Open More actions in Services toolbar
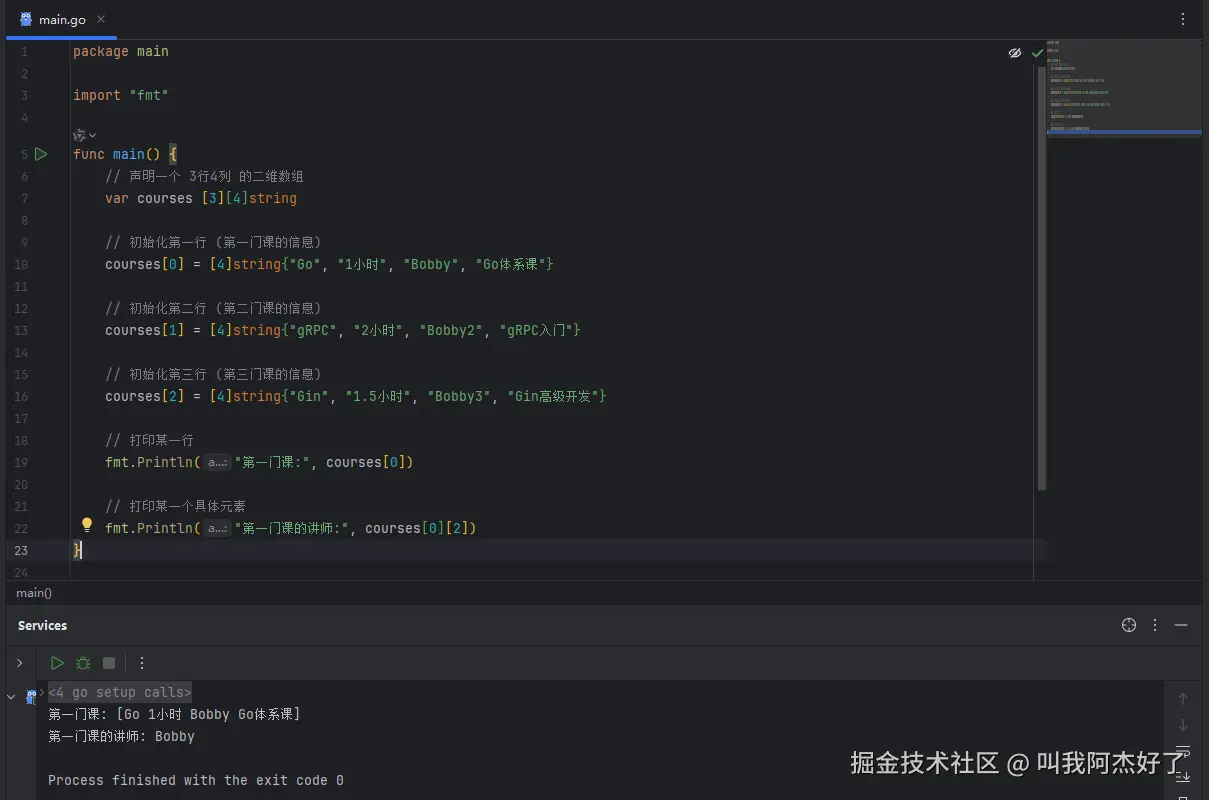The width and height of the screenshot is (1209, 800). point(142,663)
